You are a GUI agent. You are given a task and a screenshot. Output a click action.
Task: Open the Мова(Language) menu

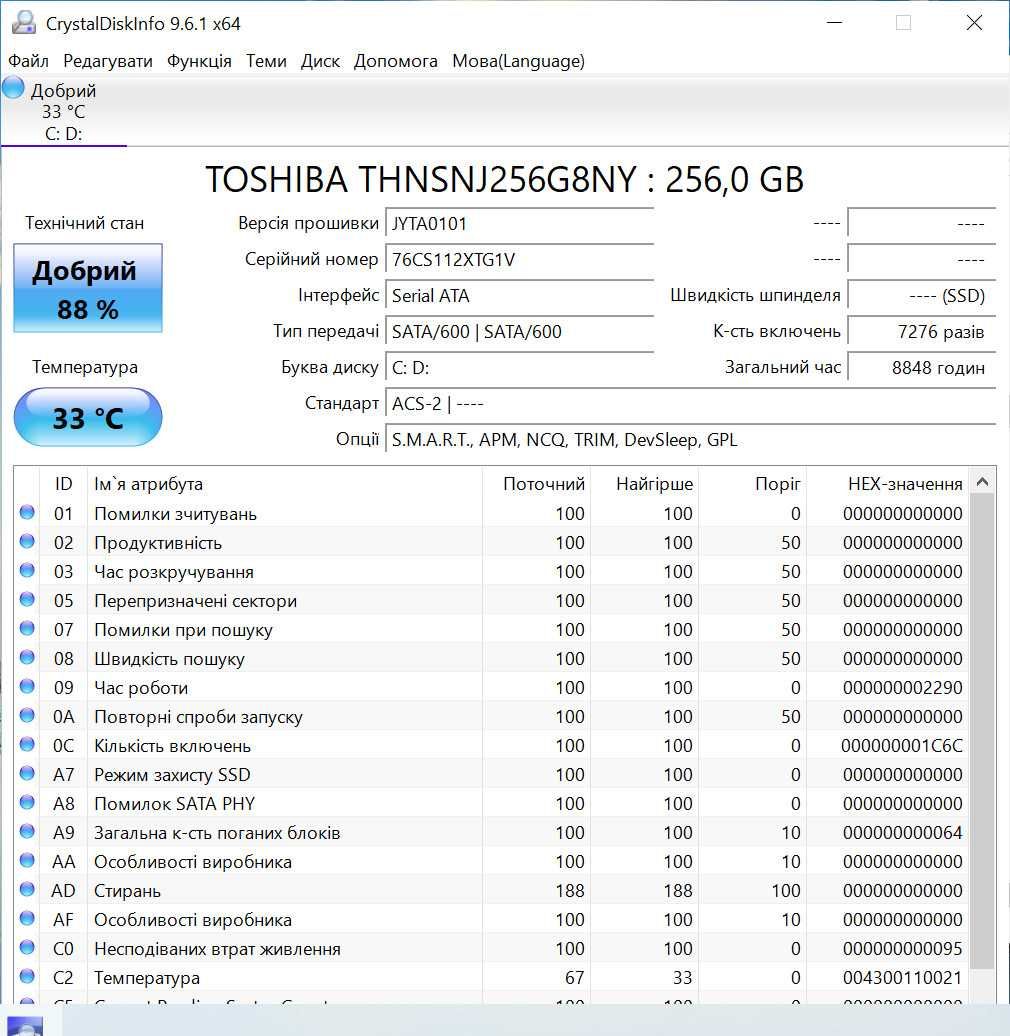pos(519,61)
